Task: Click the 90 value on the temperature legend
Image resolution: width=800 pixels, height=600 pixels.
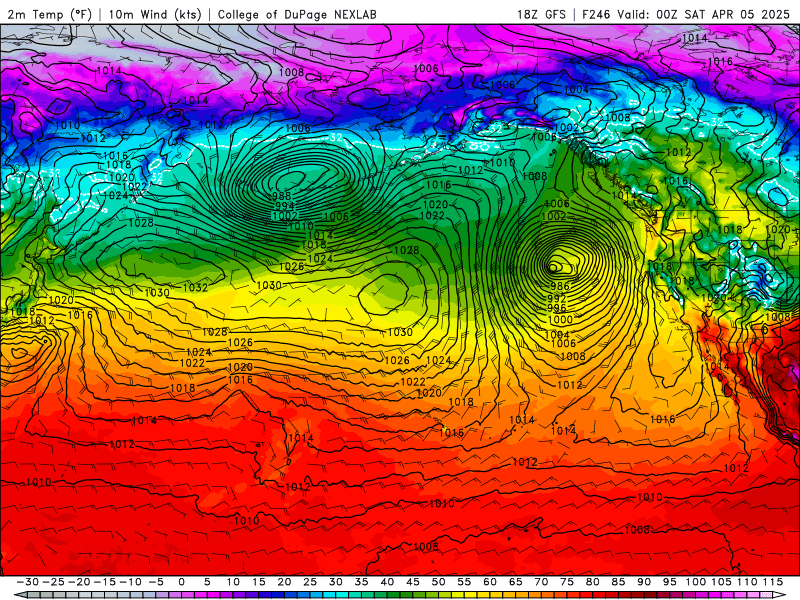Action: 644,582
